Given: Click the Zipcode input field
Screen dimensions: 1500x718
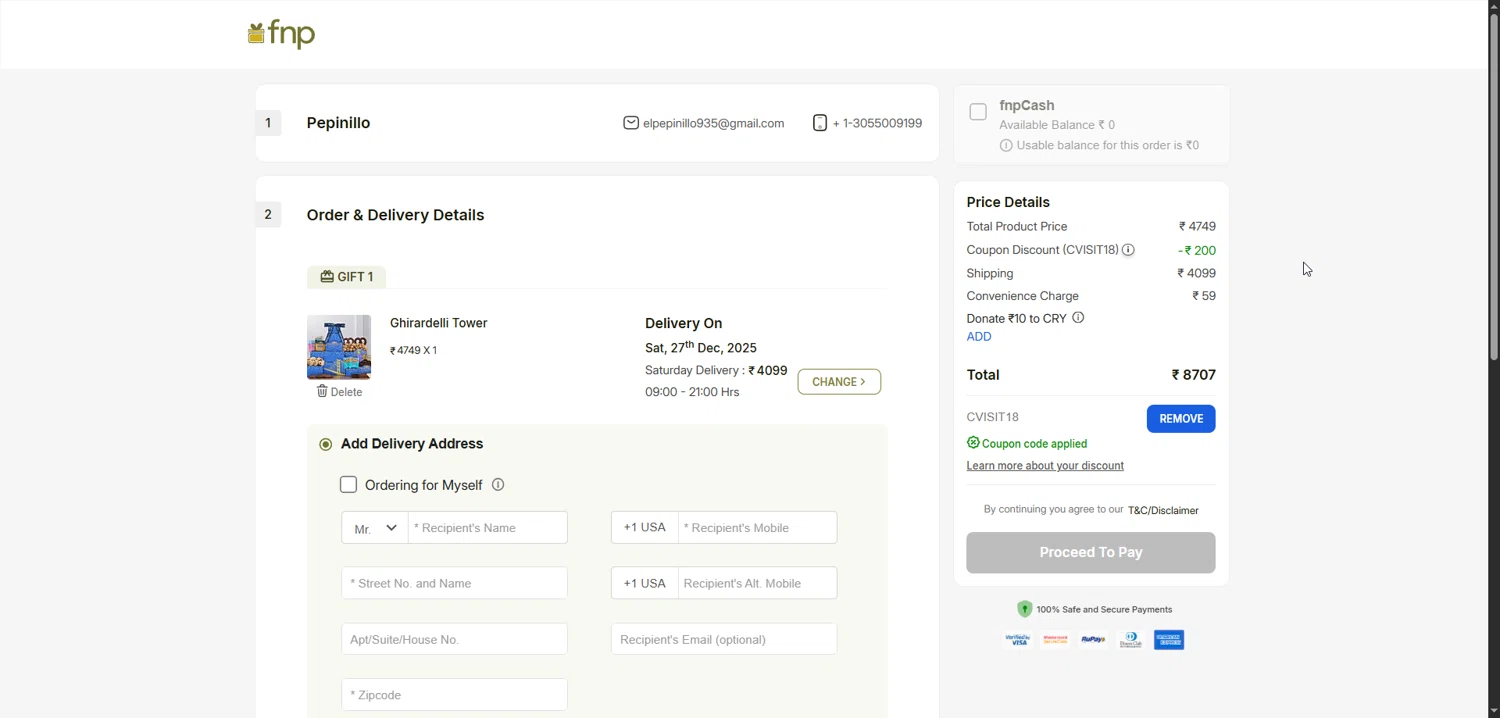Looking at the screenshot, I should coord(454,695).
